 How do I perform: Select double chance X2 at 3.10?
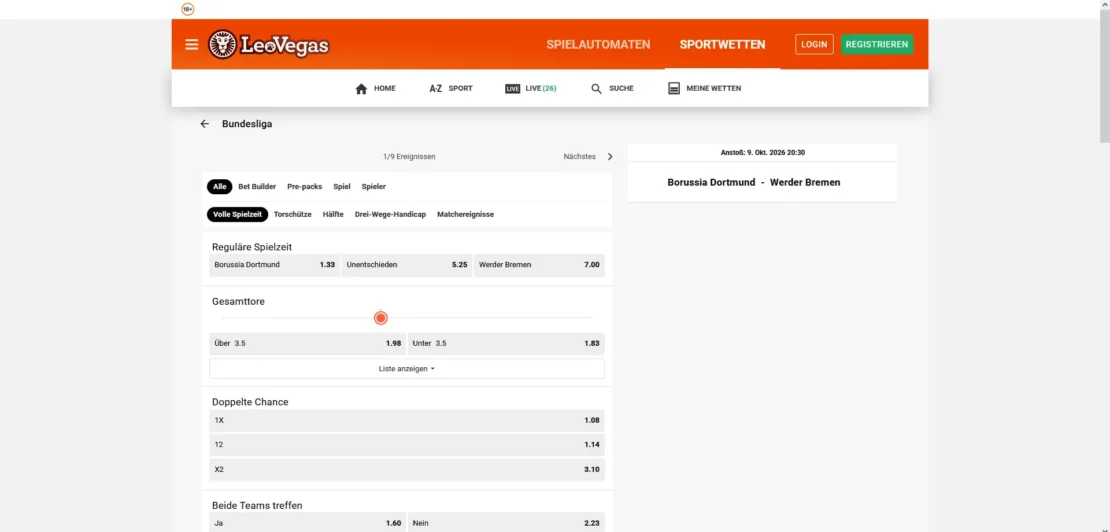pyautogui.click(x=407, y=470)
